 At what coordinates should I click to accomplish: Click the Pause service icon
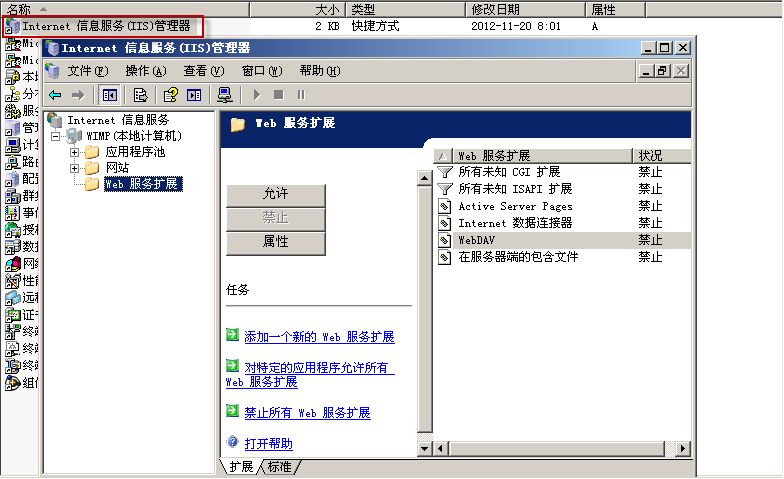click(301, 95)
